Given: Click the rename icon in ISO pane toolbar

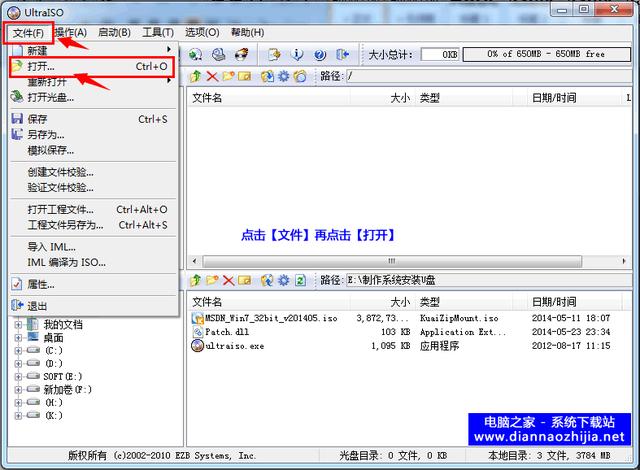Looking at the screenshot, I should (244, 76).
